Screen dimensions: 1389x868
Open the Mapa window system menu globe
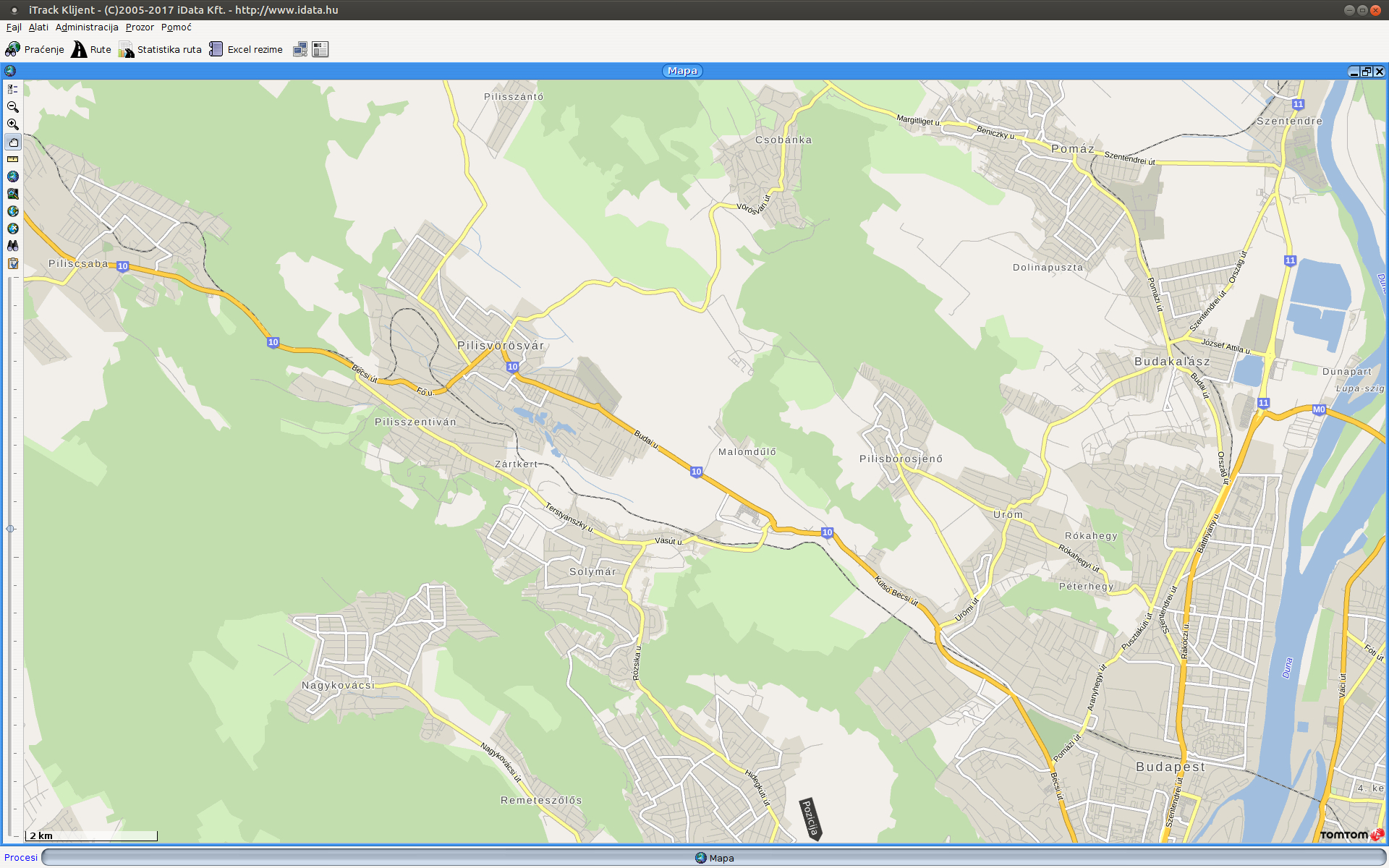10,71
